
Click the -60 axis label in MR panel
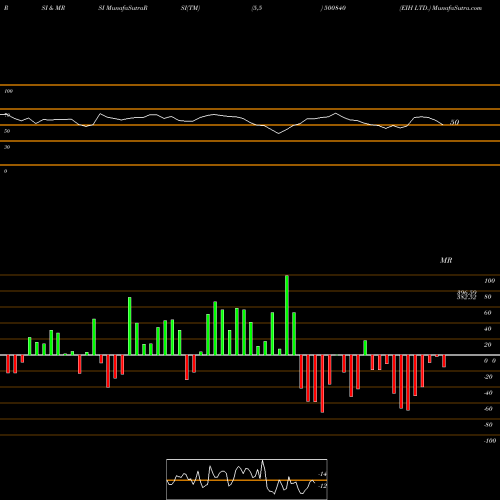click(x=488, y=409)
